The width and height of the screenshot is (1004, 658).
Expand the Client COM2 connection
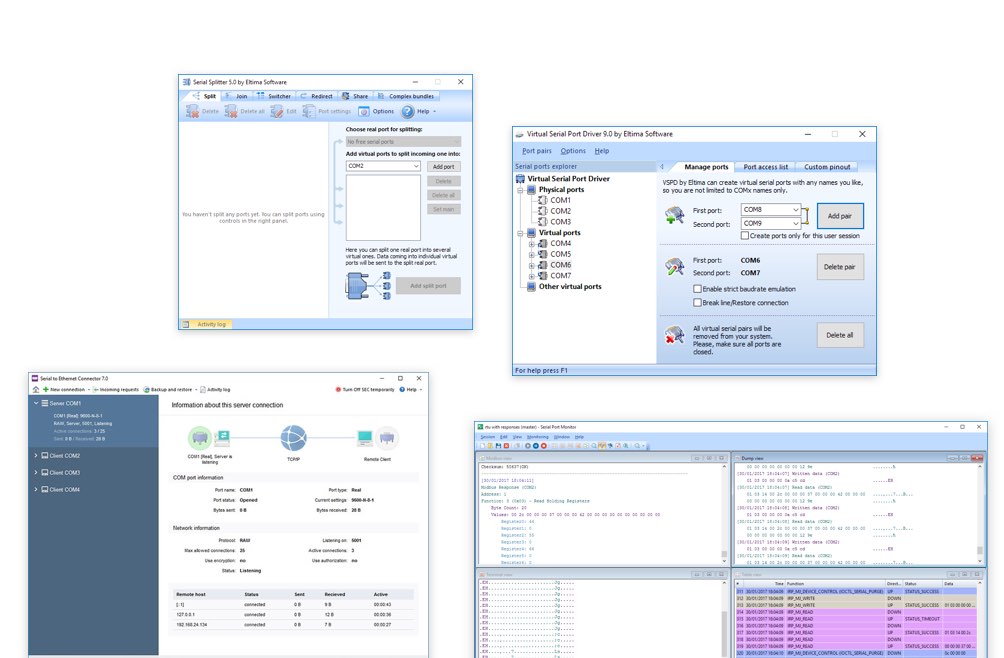click(x=36, y=456)
